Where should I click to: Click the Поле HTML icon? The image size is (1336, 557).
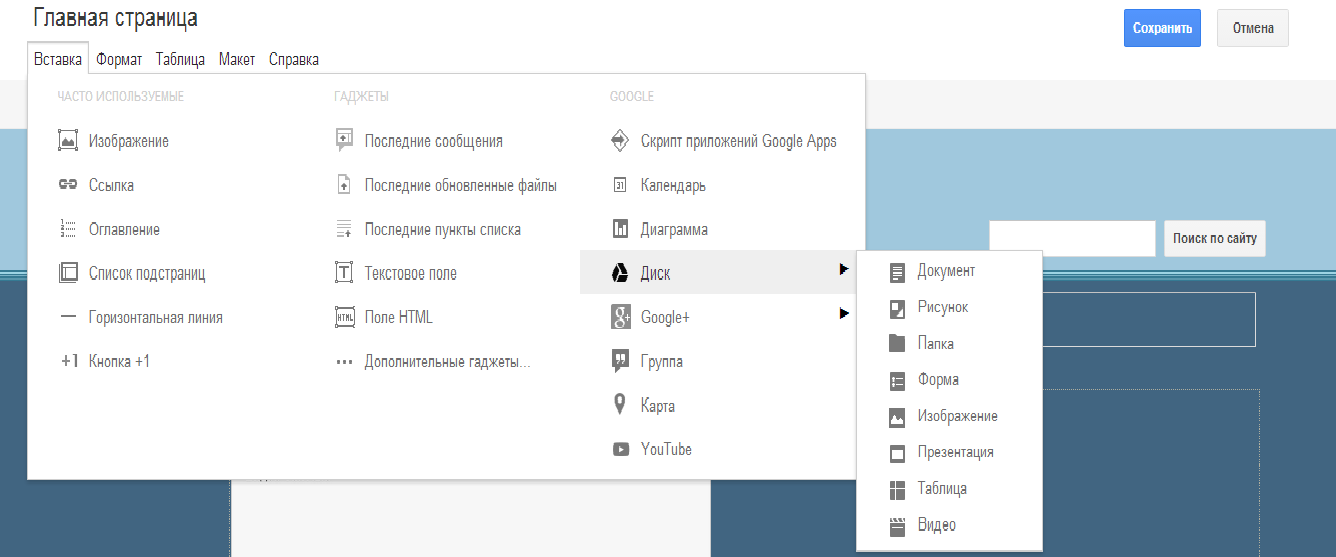coord(344,317)
